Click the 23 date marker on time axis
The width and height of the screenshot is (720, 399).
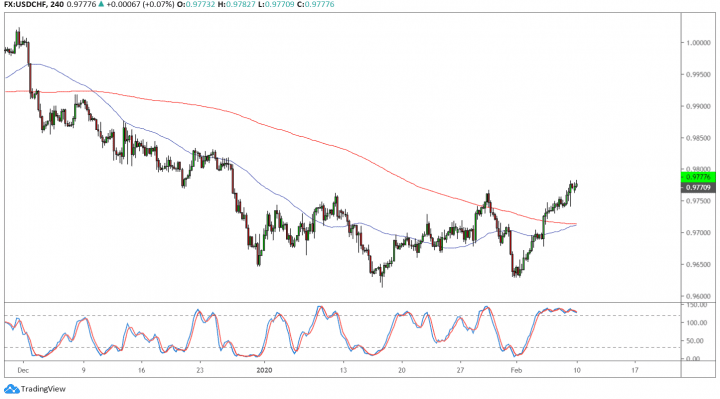coord(200,370)
